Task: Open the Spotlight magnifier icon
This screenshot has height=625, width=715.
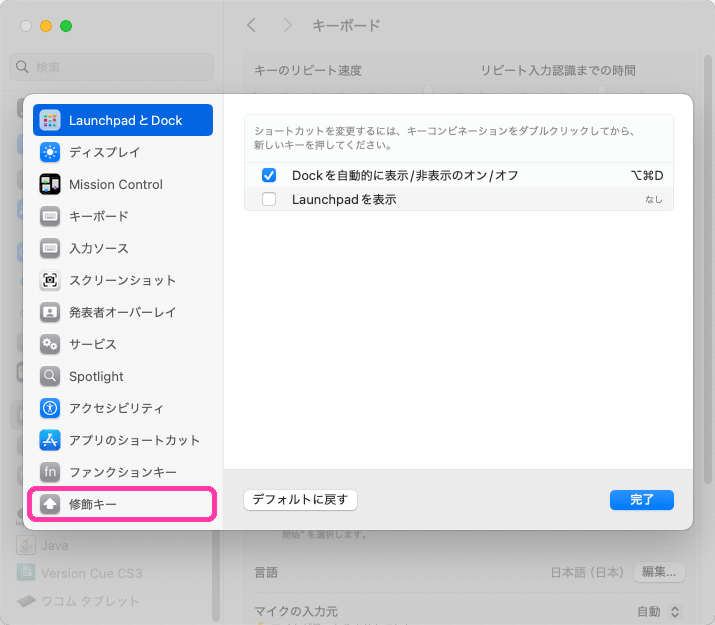Action: point(51,376)
